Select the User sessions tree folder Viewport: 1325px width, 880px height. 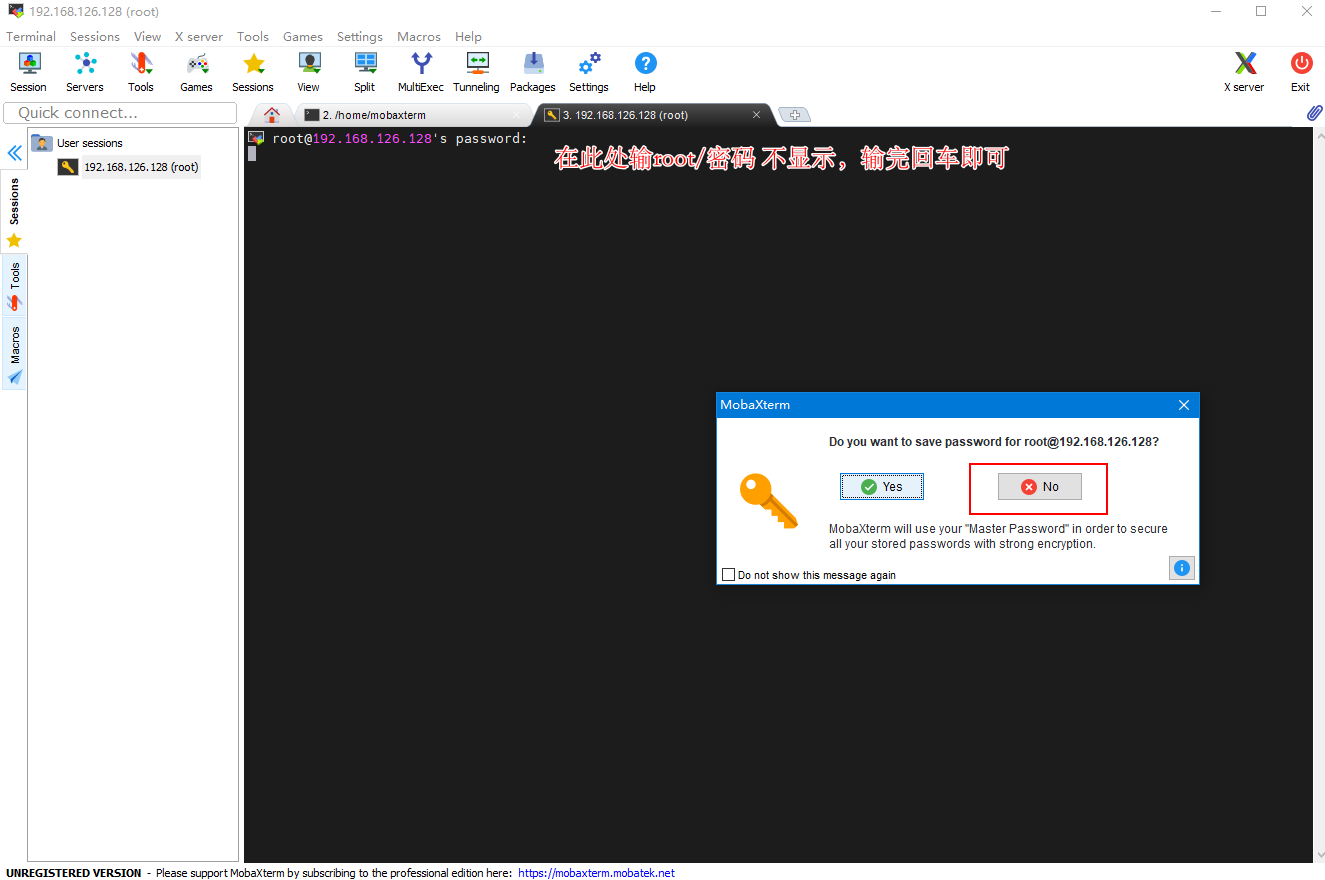[77, 143]
